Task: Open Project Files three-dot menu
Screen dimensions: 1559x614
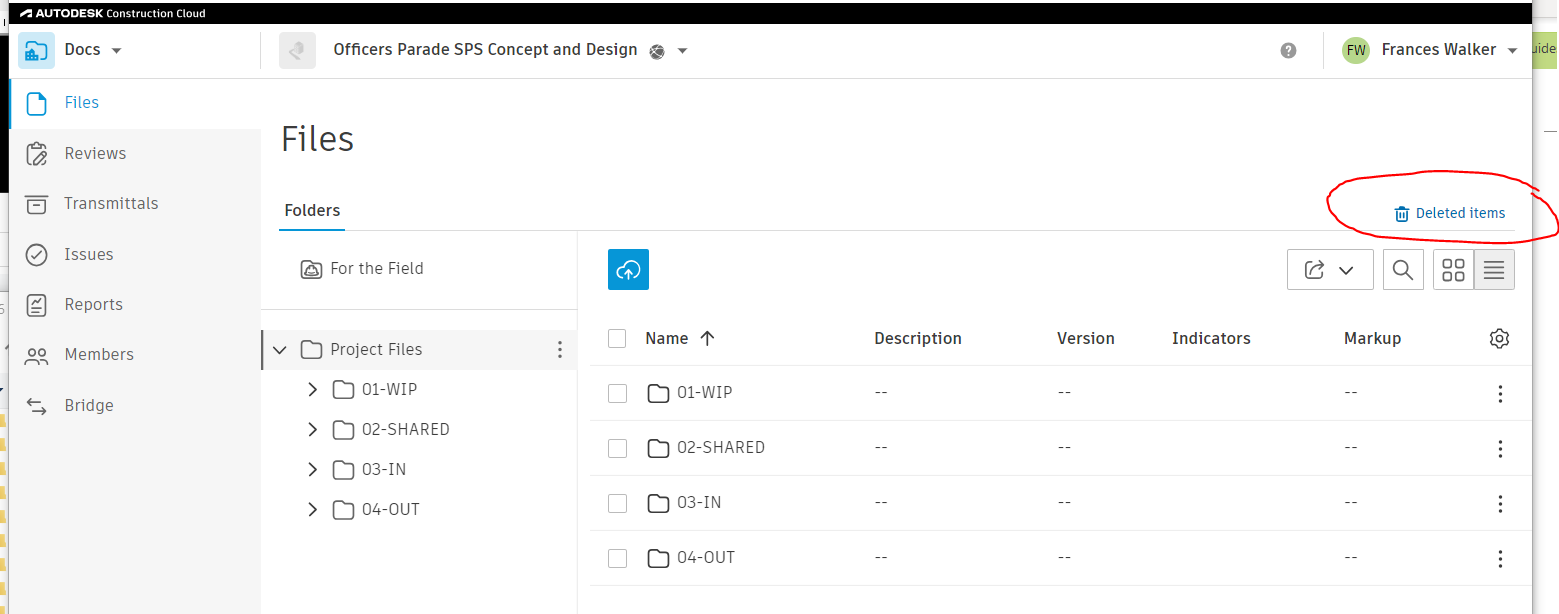Action: [560, 350]
